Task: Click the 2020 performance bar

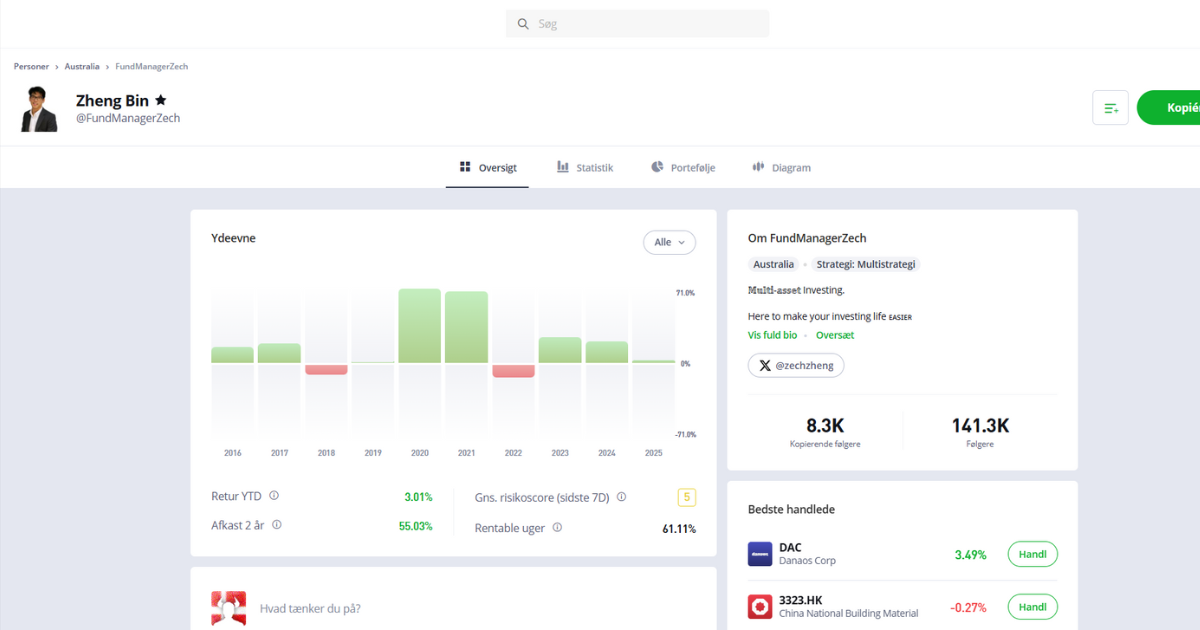Action: coord(420,326)
